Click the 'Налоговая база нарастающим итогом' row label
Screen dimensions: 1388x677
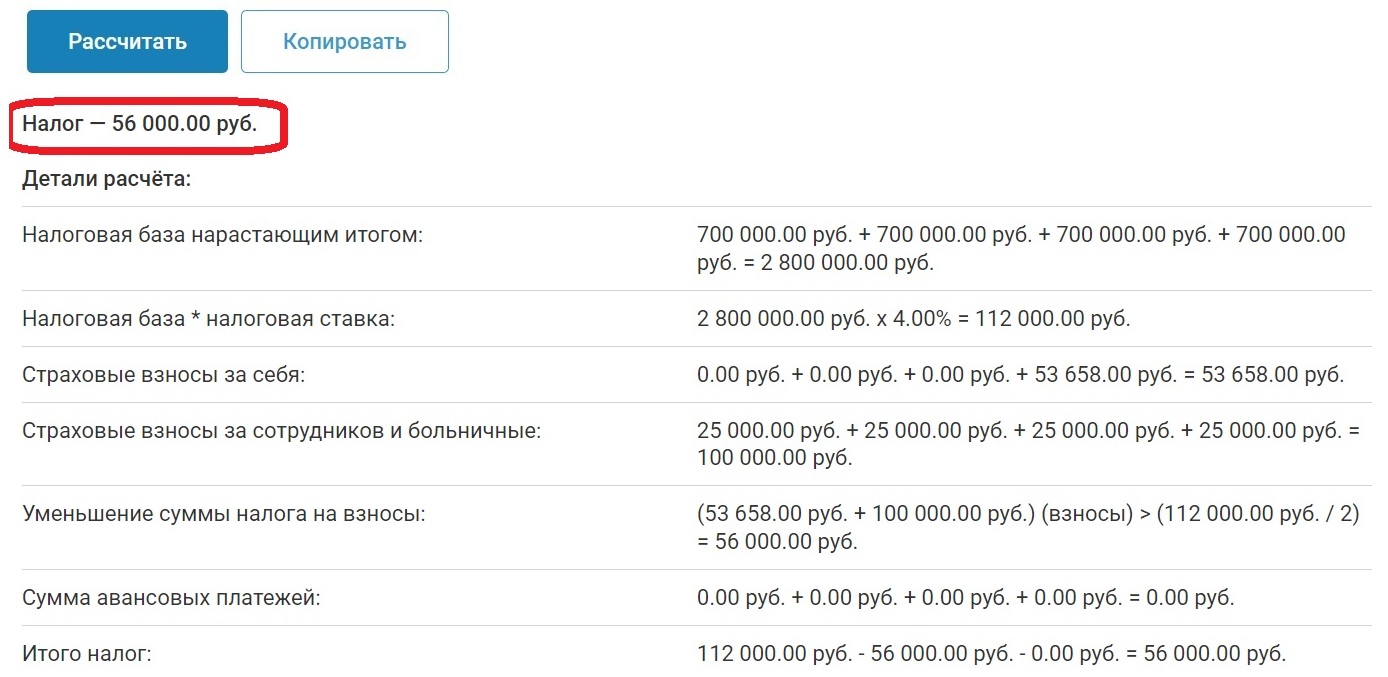[223, 236]
